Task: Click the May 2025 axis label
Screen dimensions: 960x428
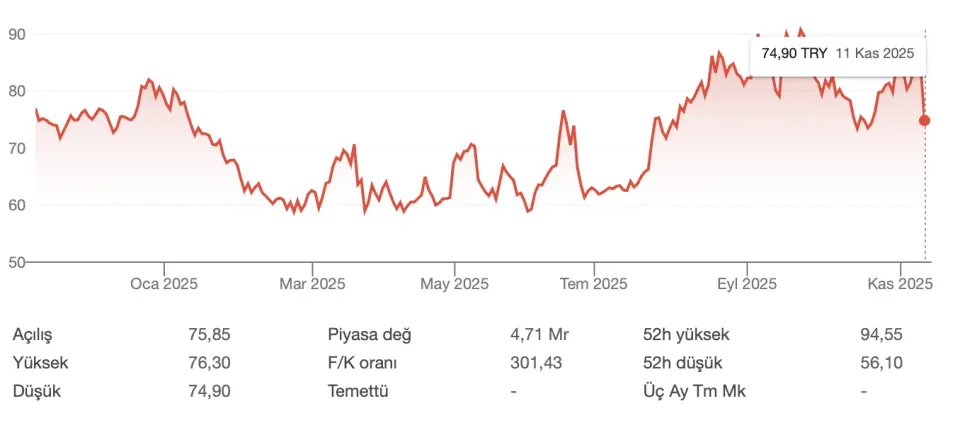Action: (455, 284)
